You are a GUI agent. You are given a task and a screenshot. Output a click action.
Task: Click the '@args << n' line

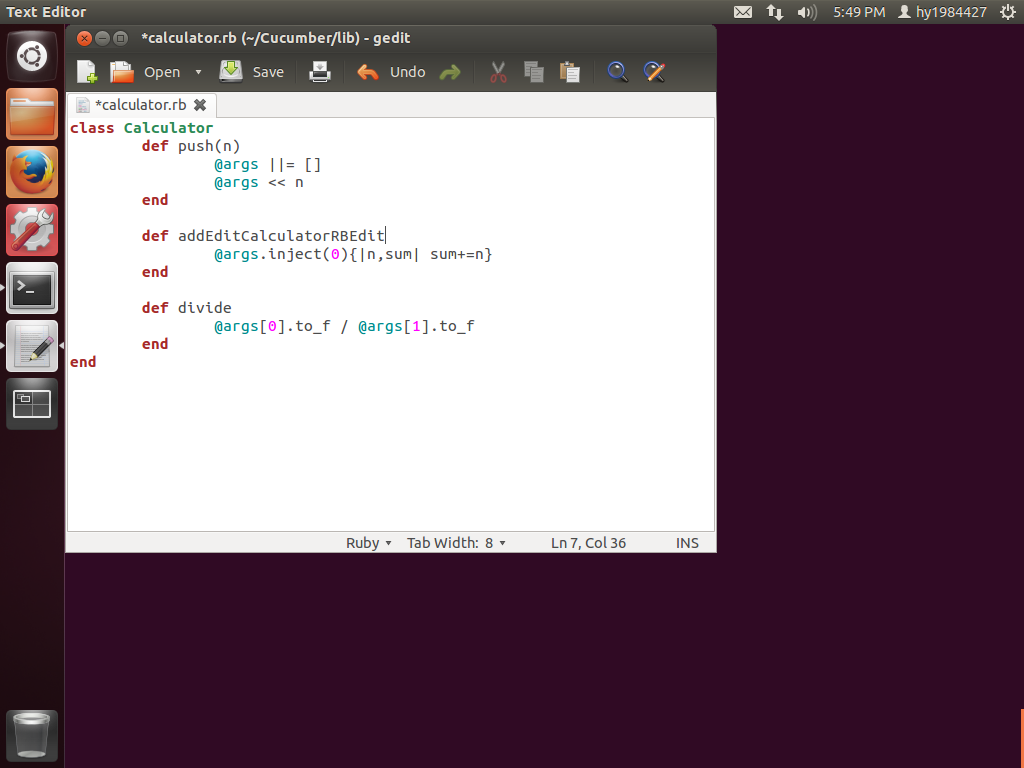[259, 182]
